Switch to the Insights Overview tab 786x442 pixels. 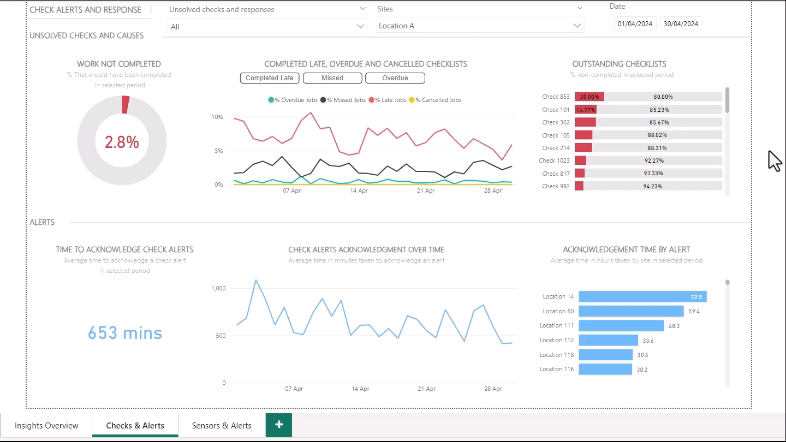click(46, 426)
